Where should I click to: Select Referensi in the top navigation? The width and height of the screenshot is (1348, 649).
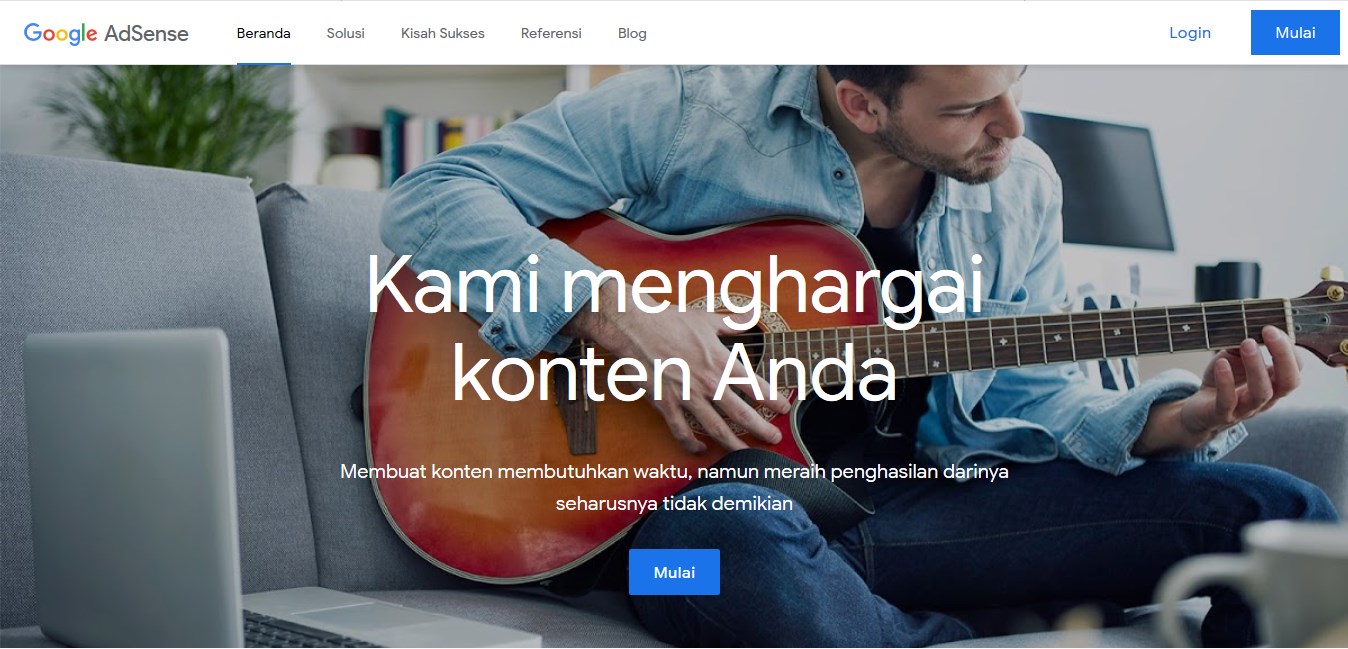coord(551,33)
